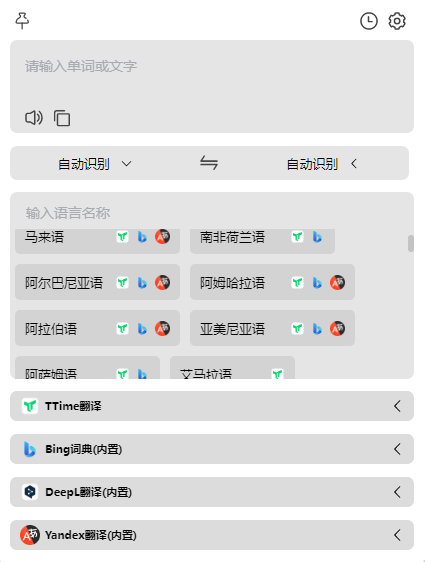Image resolution: width=425 pixels, height=562 pixels.
Task: Pin the translator window on top
Action: pyautogui.click(x=22, y=20)
